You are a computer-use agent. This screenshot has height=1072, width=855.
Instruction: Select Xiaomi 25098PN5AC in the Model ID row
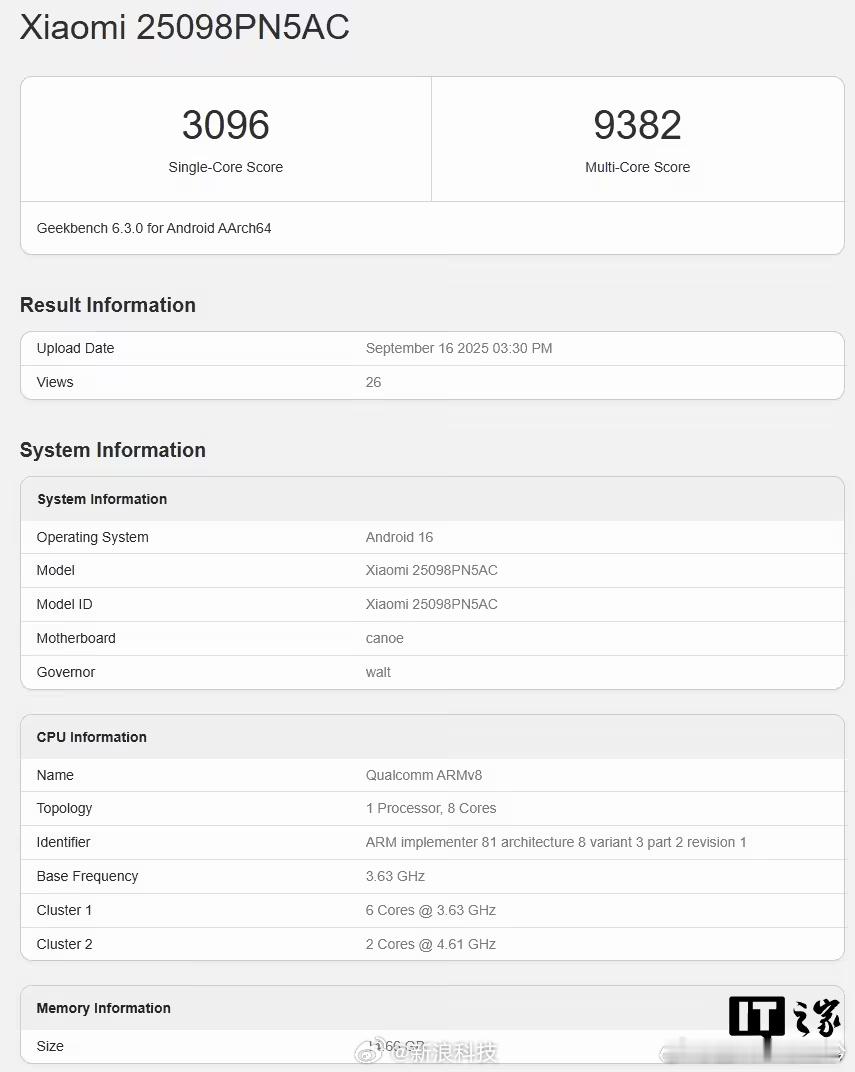coord(431,604)
